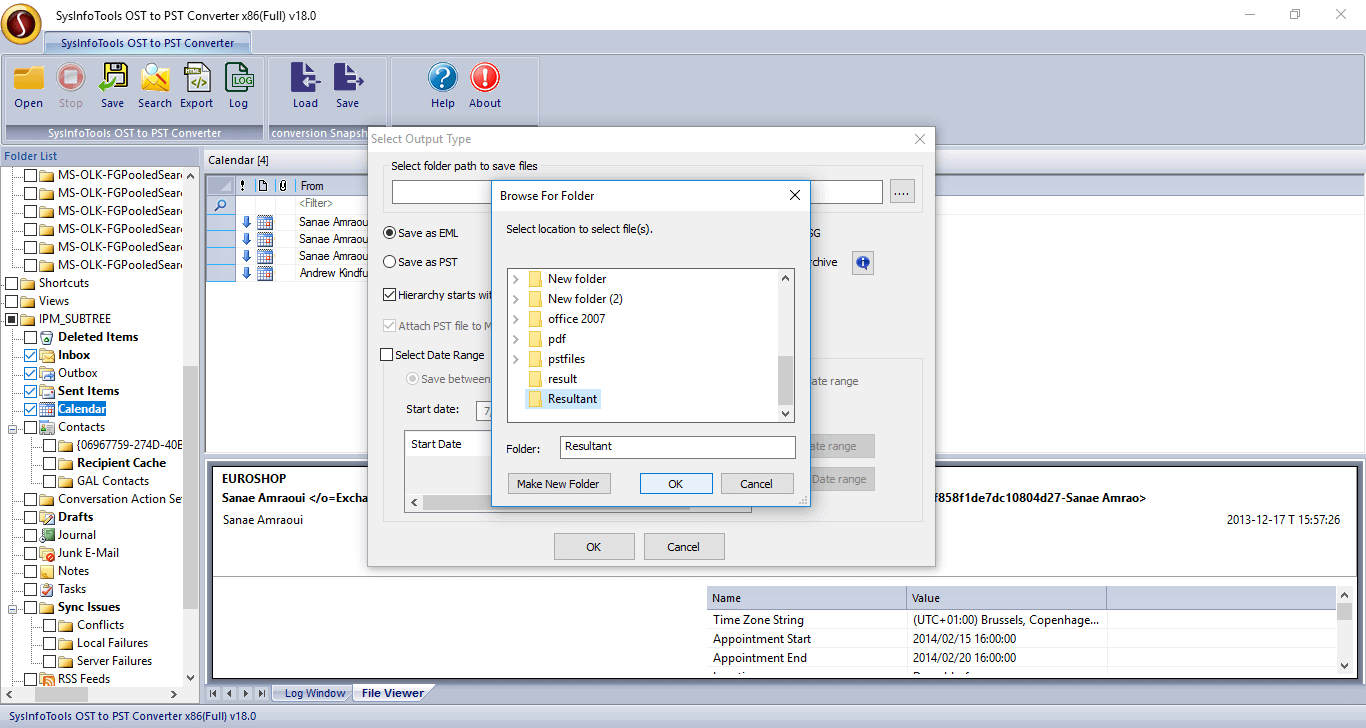Toggle the Hierarchy starts with checkbox
The image size is (1366, 728).
click(390, 295)
